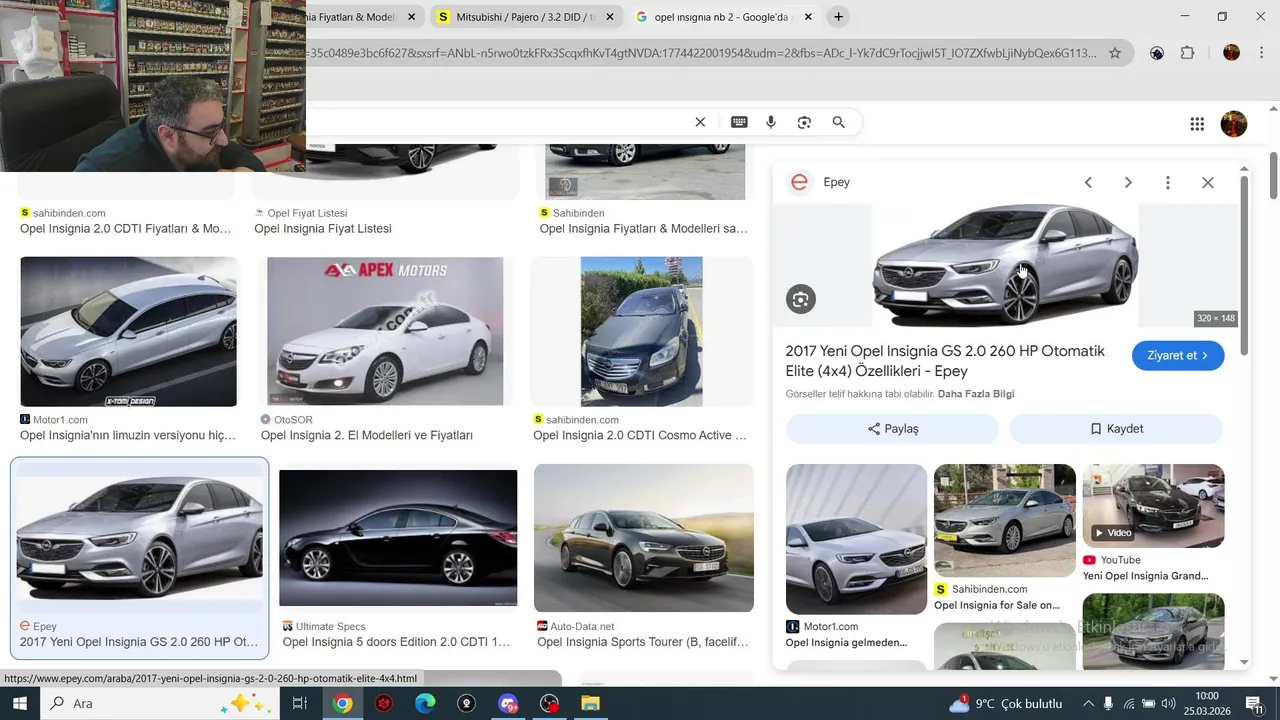The height and width of the screenshot is (720, 1280).
Task: Click 'Yeni Opel Insignia Grand' YouTube caption
Action: point(1146,576)
